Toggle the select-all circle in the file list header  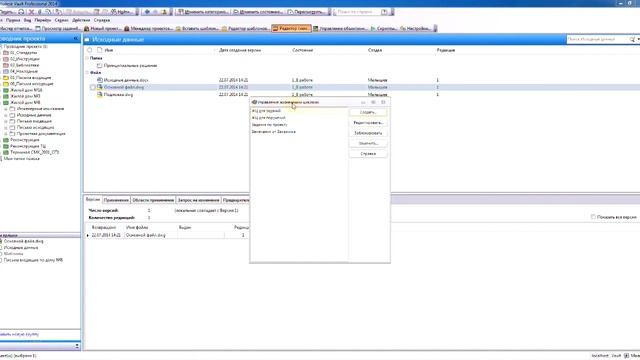point(89,50)
